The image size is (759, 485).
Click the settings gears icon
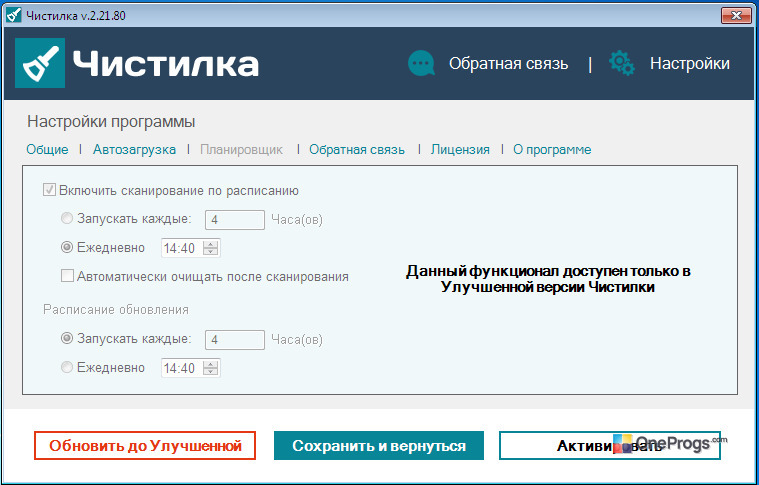click(622, 63)
